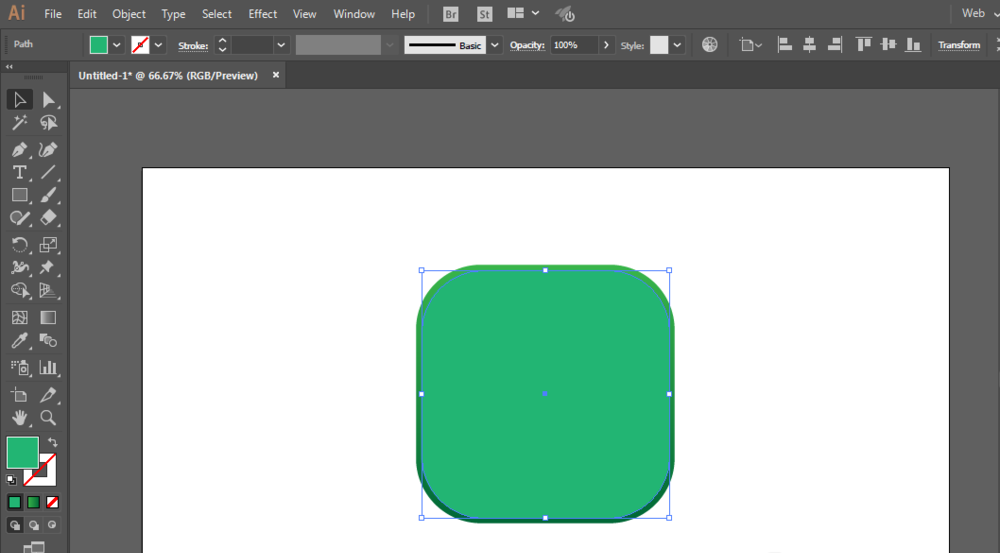Expand the opacity slider arrow

[x=606, y=45]
